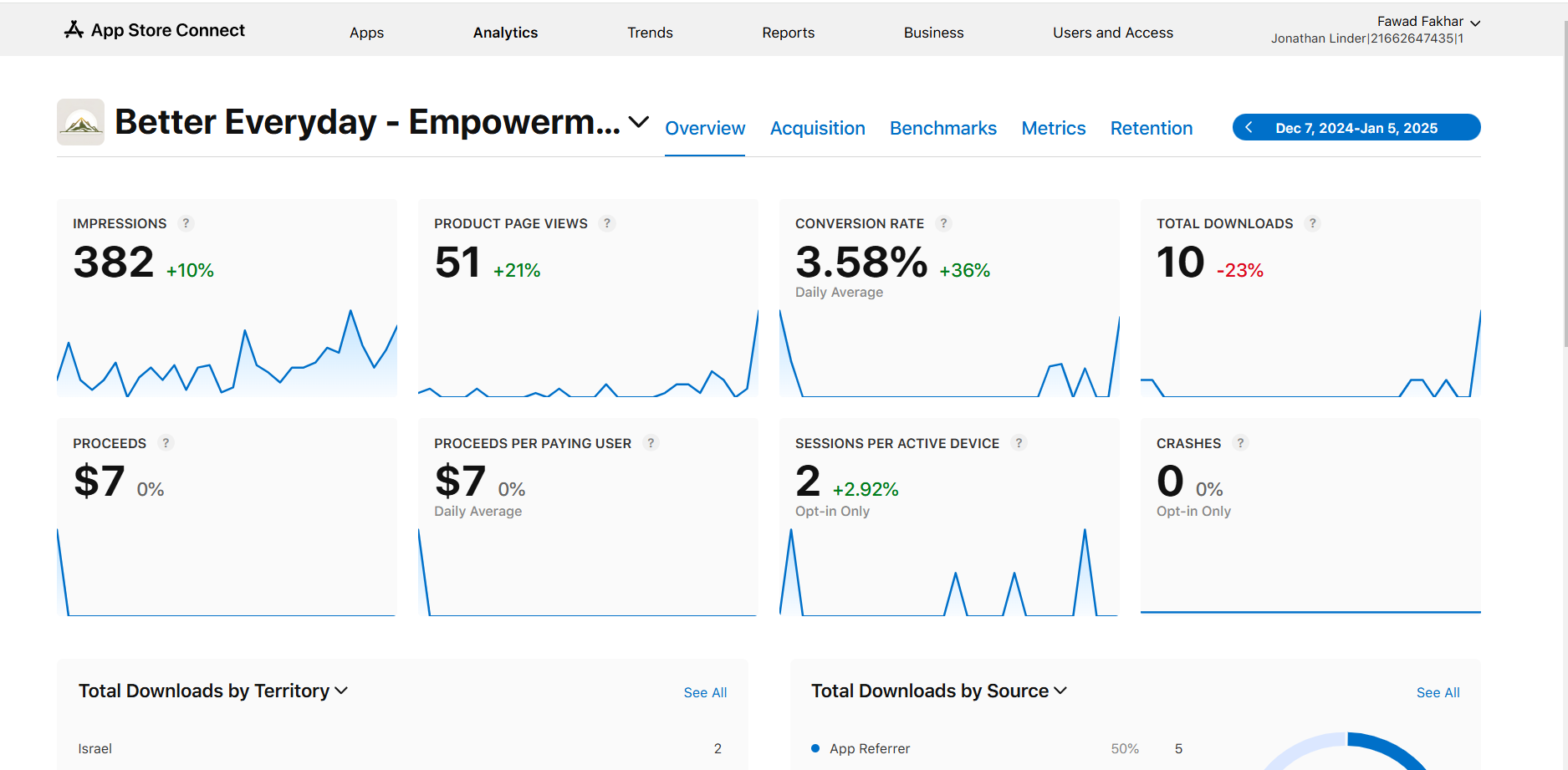Open the Apps menu

point(366,33)
